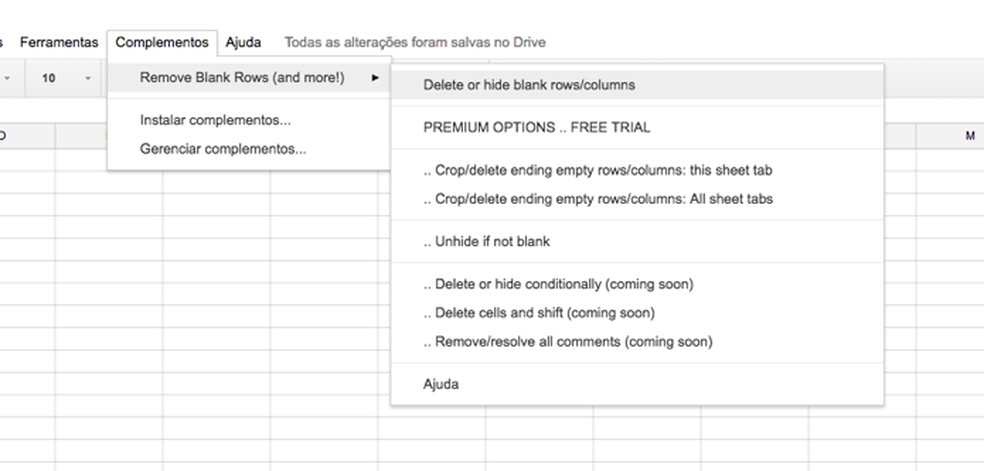Choose Unhide if not blank
Image resolution: width=984 pixels, height=471 pixels.
[486, 241]
